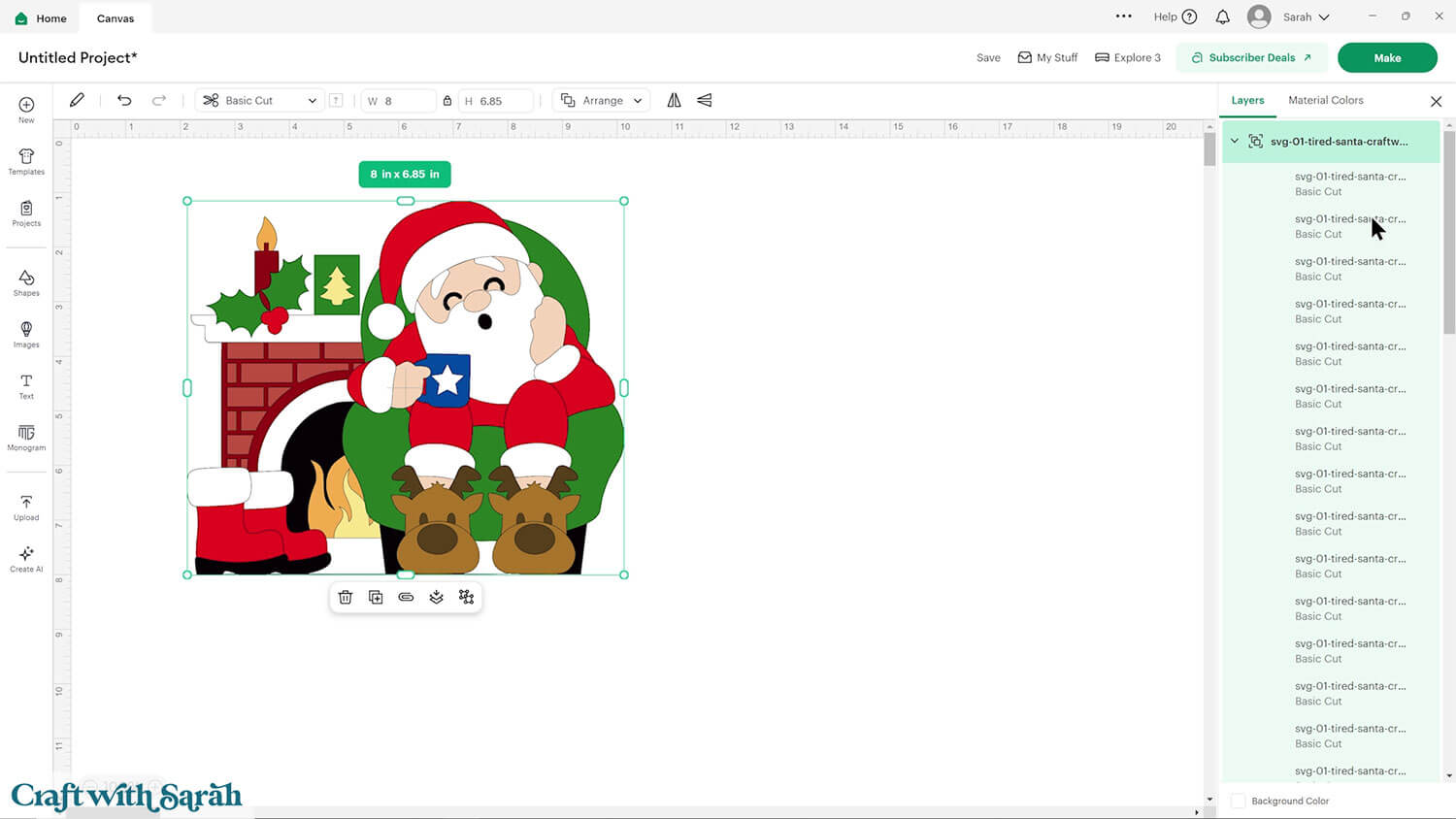Collapse the svg-01-tired-santa layer group
The height and width of the screenshot is (819, 1456).
(x=1235, y=141)
